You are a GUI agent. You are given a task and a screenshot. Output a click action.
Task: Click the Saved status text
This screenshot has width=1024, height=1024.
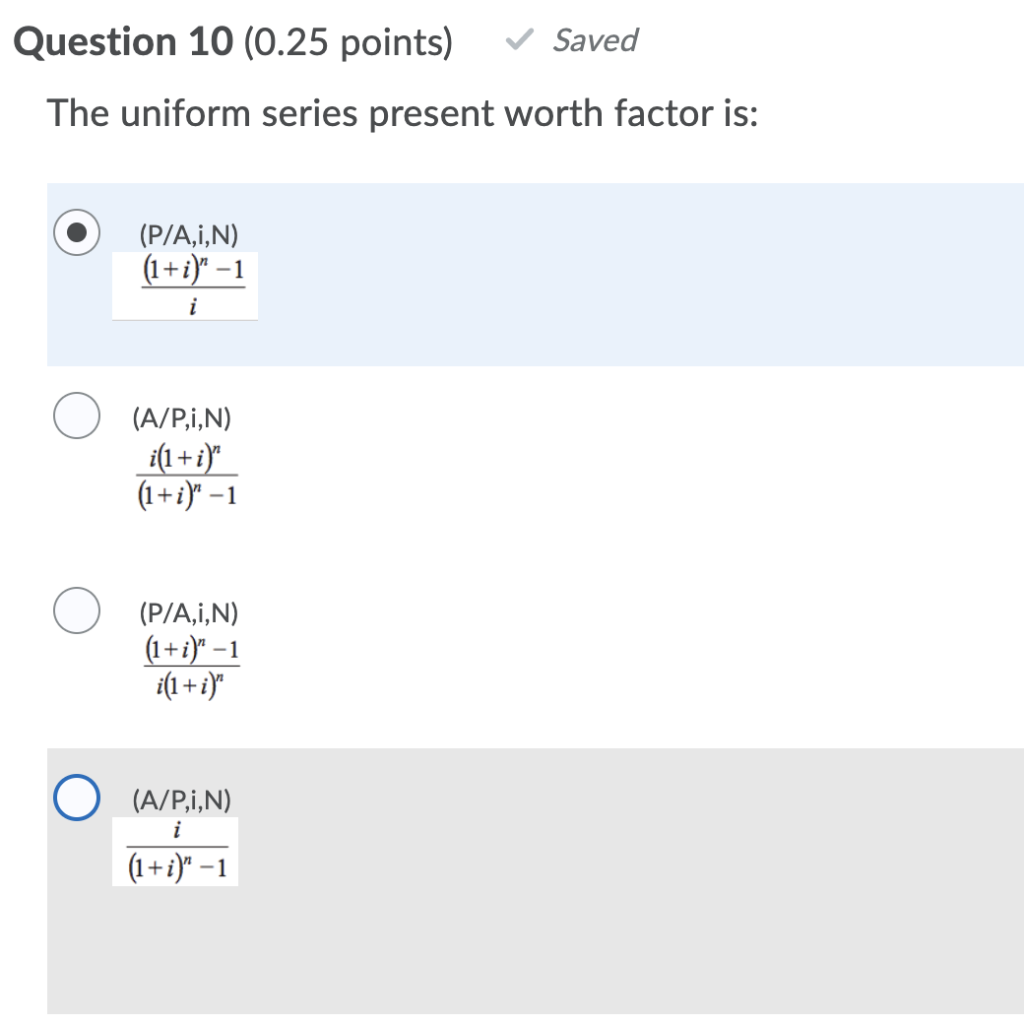point(595,40)
